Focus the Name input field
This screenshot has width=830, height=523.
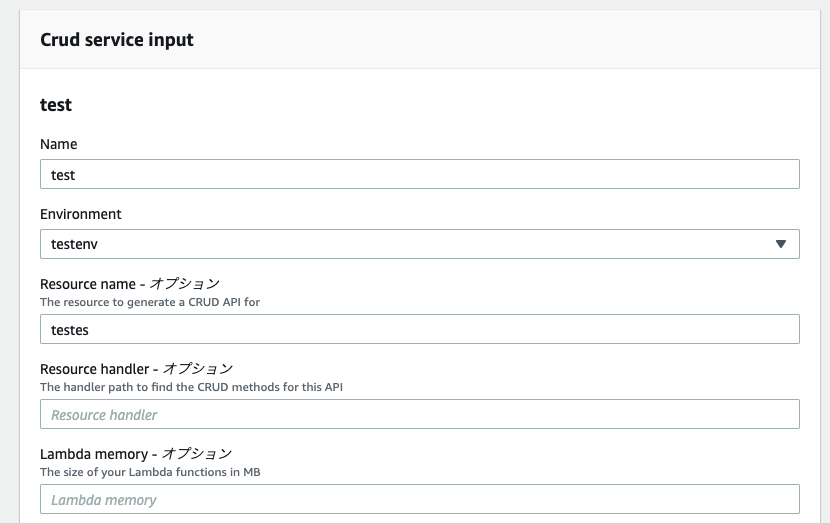click(420, 174)
